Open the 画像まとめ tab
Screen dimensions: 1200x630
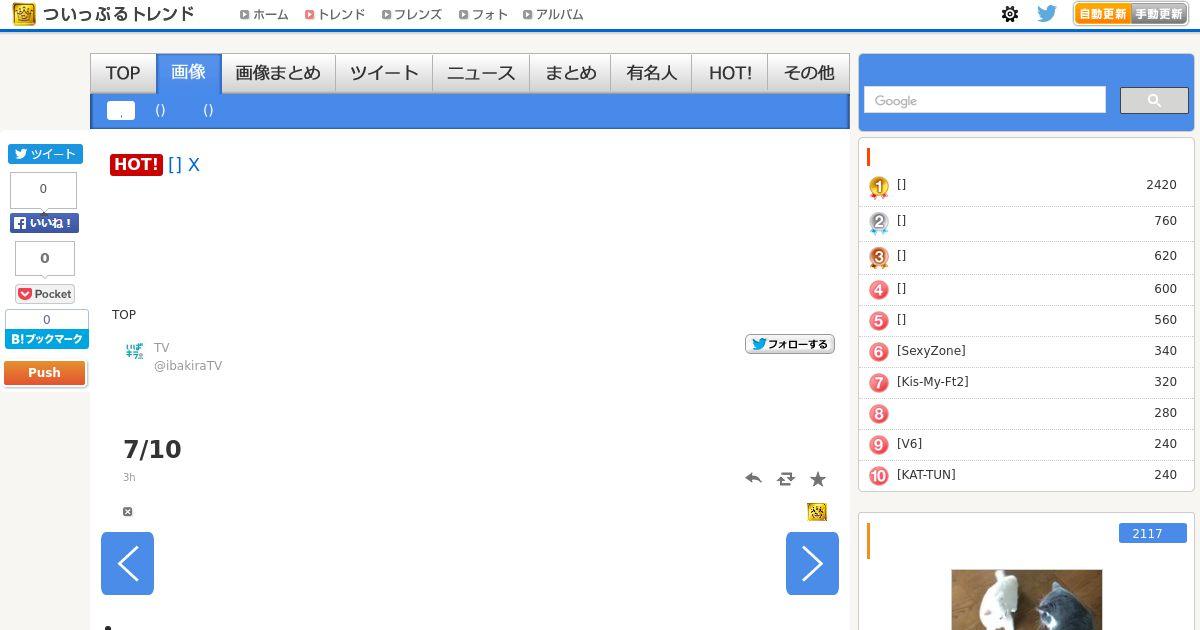point(278,73)
